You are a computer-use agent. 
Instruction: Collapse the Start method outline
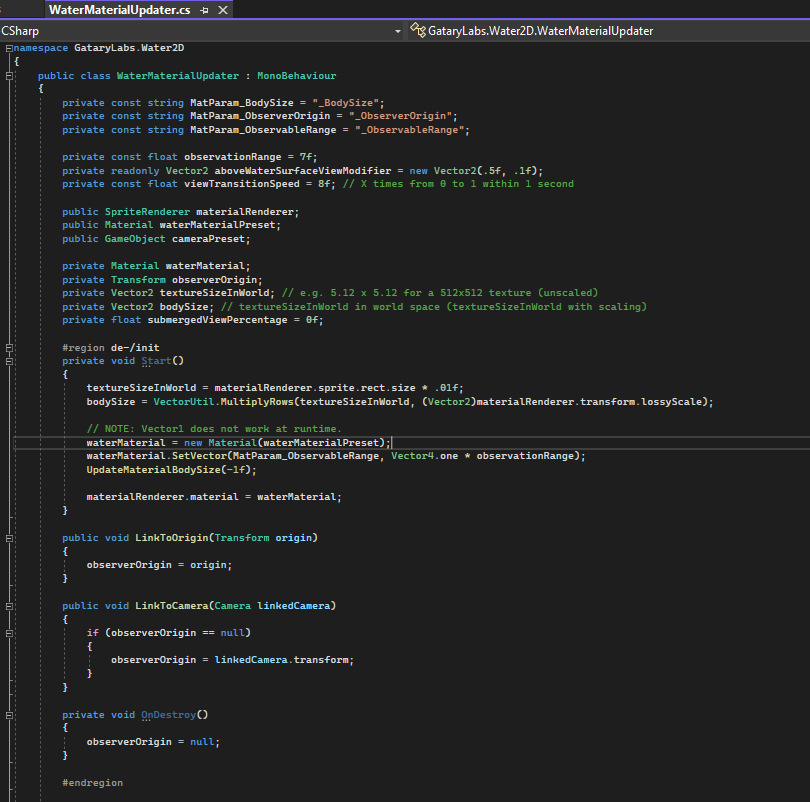(x=9, y=361)
